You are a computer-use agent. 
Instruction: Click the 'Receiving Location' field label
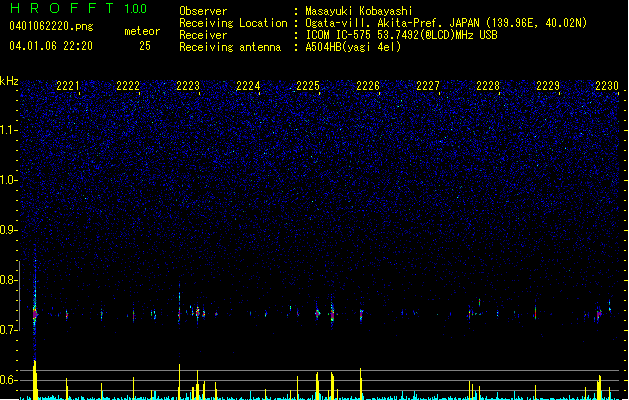(233, 23)
